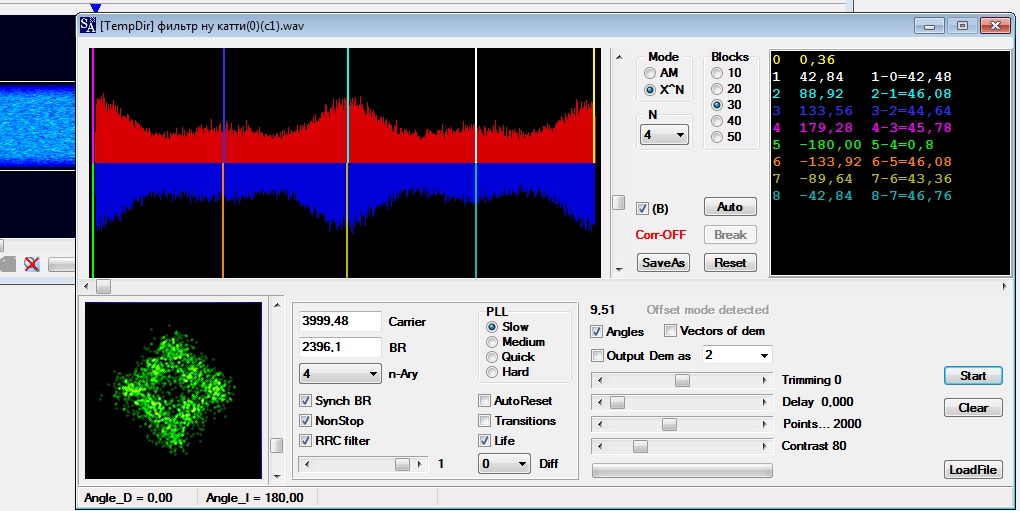This screenshot has width=1020, height=511.
Task: Enable Vectors of dem checkbox
Action: [x=670, y=331]
